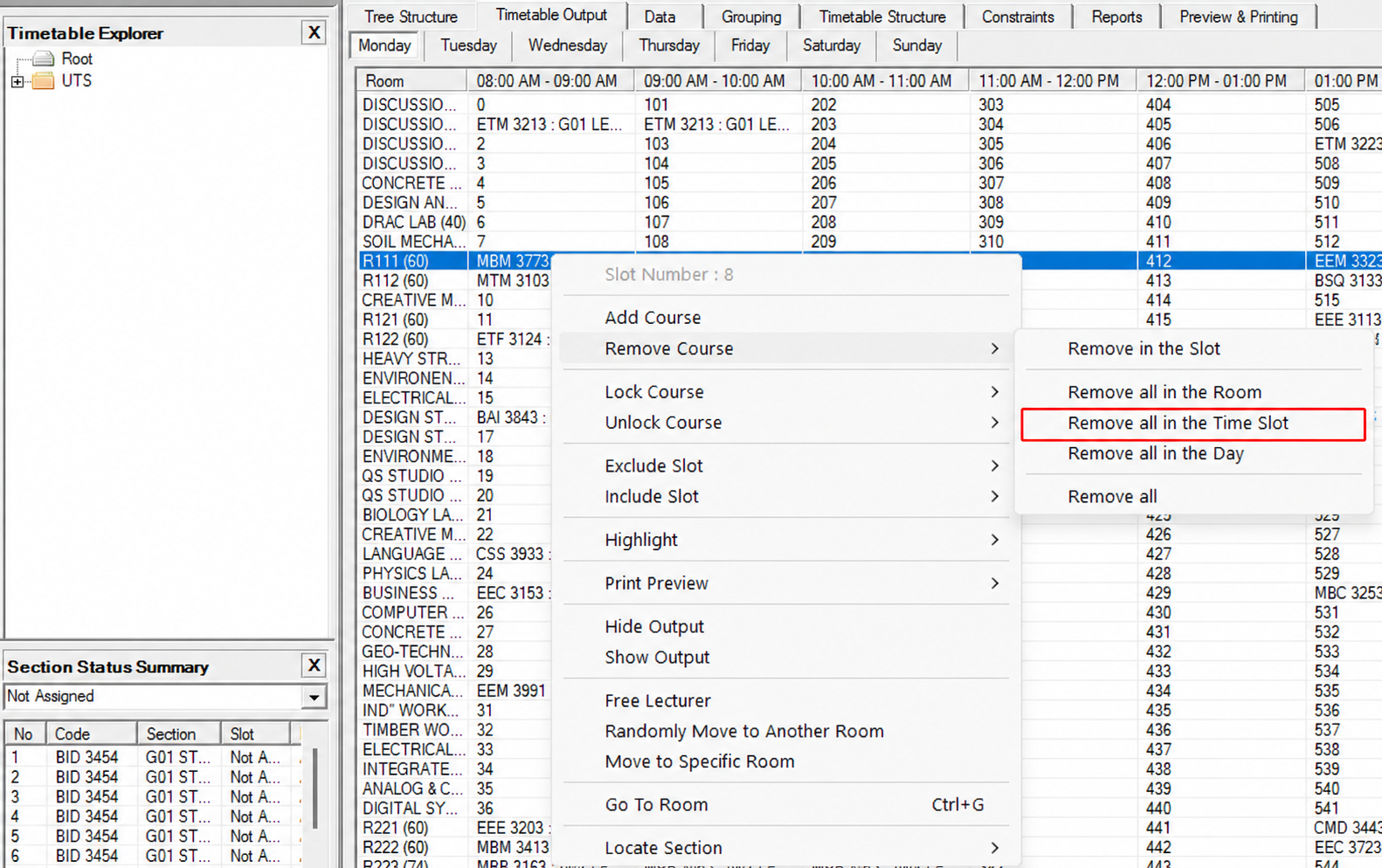Switch to the Tree Structure tab
This screenshot has width=1382, height=868.
[411, 17]
